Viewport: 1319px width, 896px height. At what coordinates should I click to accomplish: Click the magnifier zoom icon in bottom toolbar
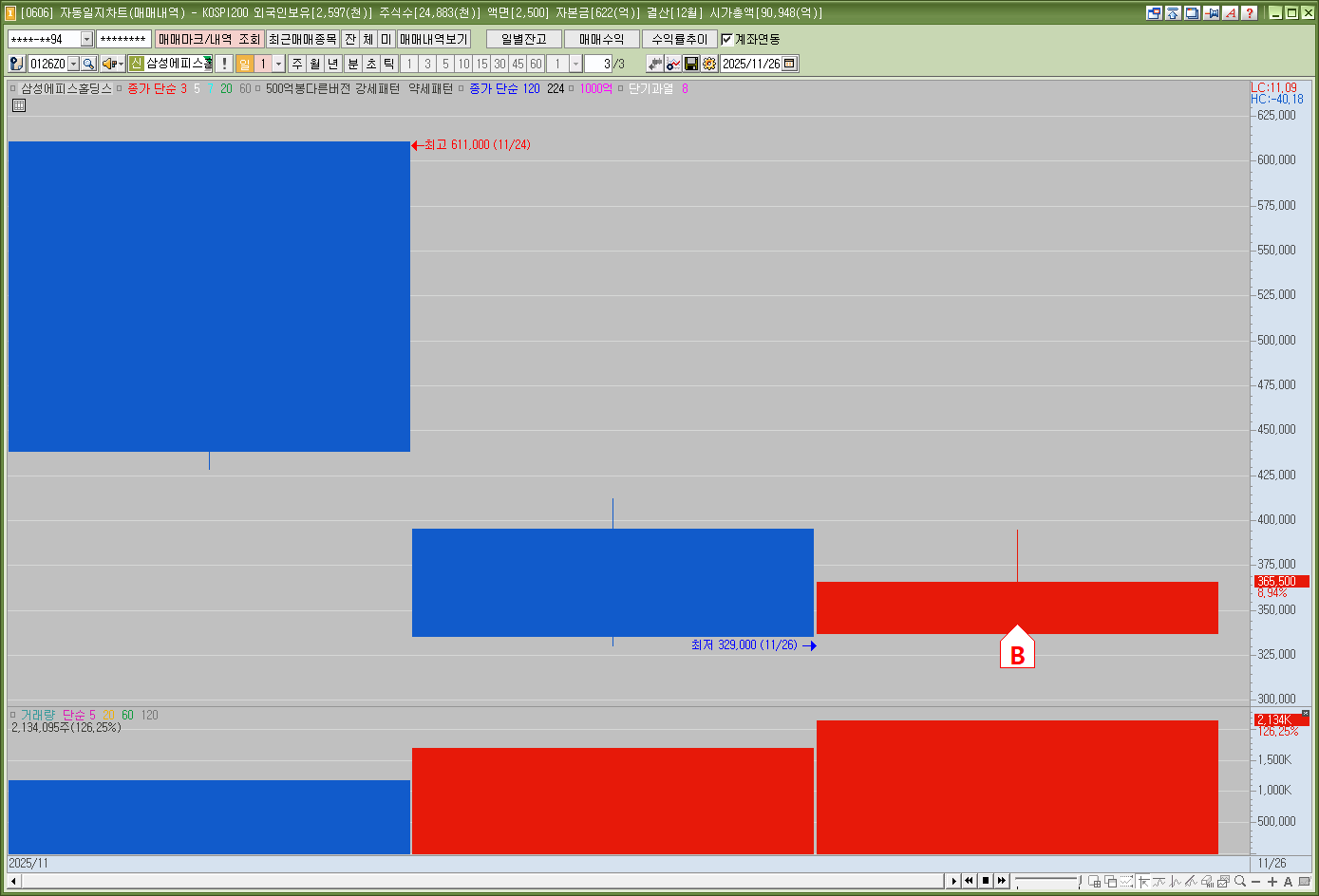(1240, 881)
